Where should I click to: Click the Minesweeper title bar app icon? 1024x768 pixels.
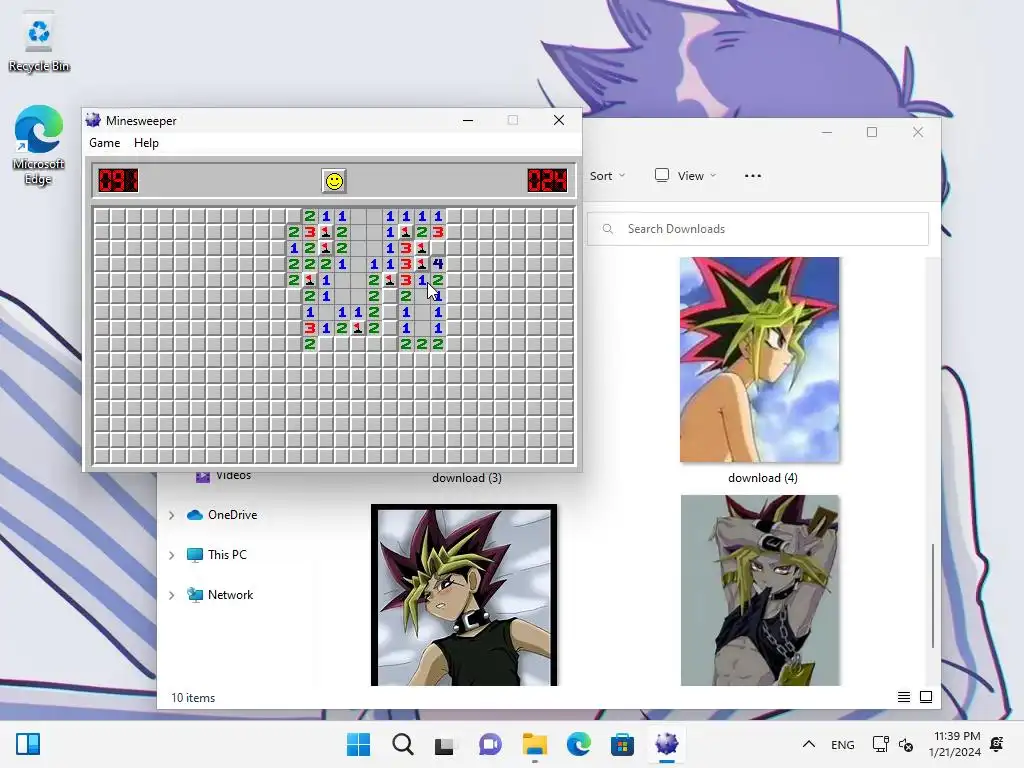point(93,120)
